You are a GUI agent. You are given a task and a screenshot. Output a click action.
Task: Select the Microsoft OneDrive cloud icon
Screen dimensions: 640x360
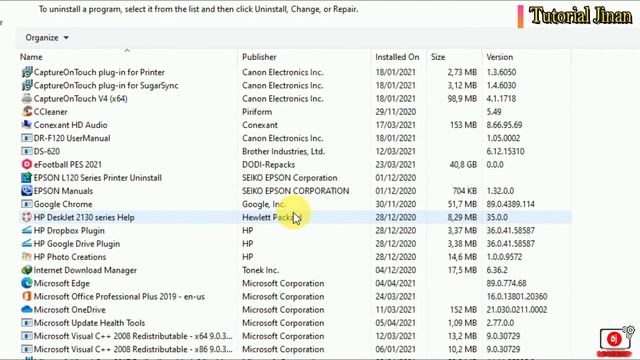[27, 309]
